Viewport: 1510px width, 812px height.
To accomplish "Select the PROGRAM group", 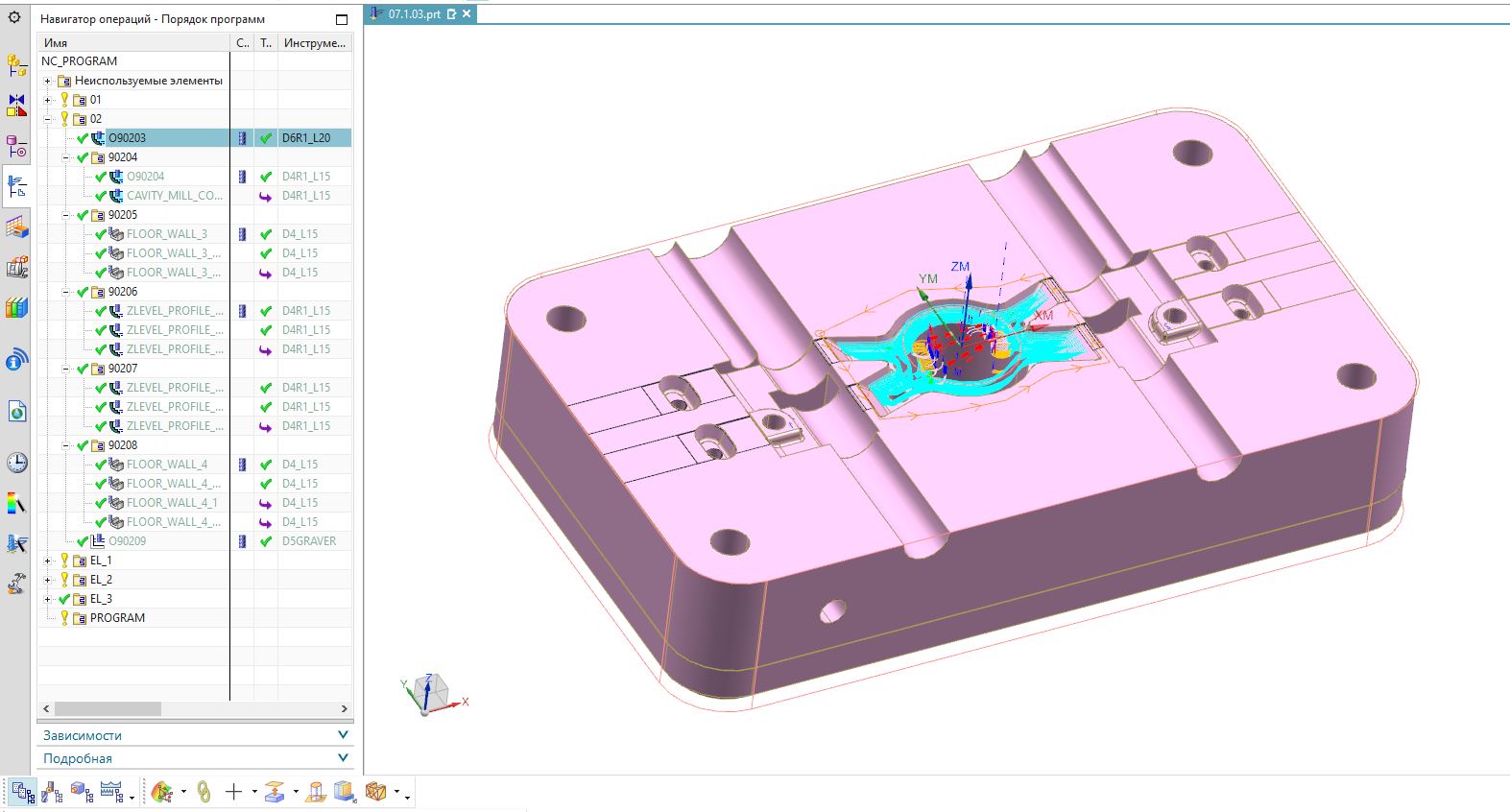I will pos(117,618).
